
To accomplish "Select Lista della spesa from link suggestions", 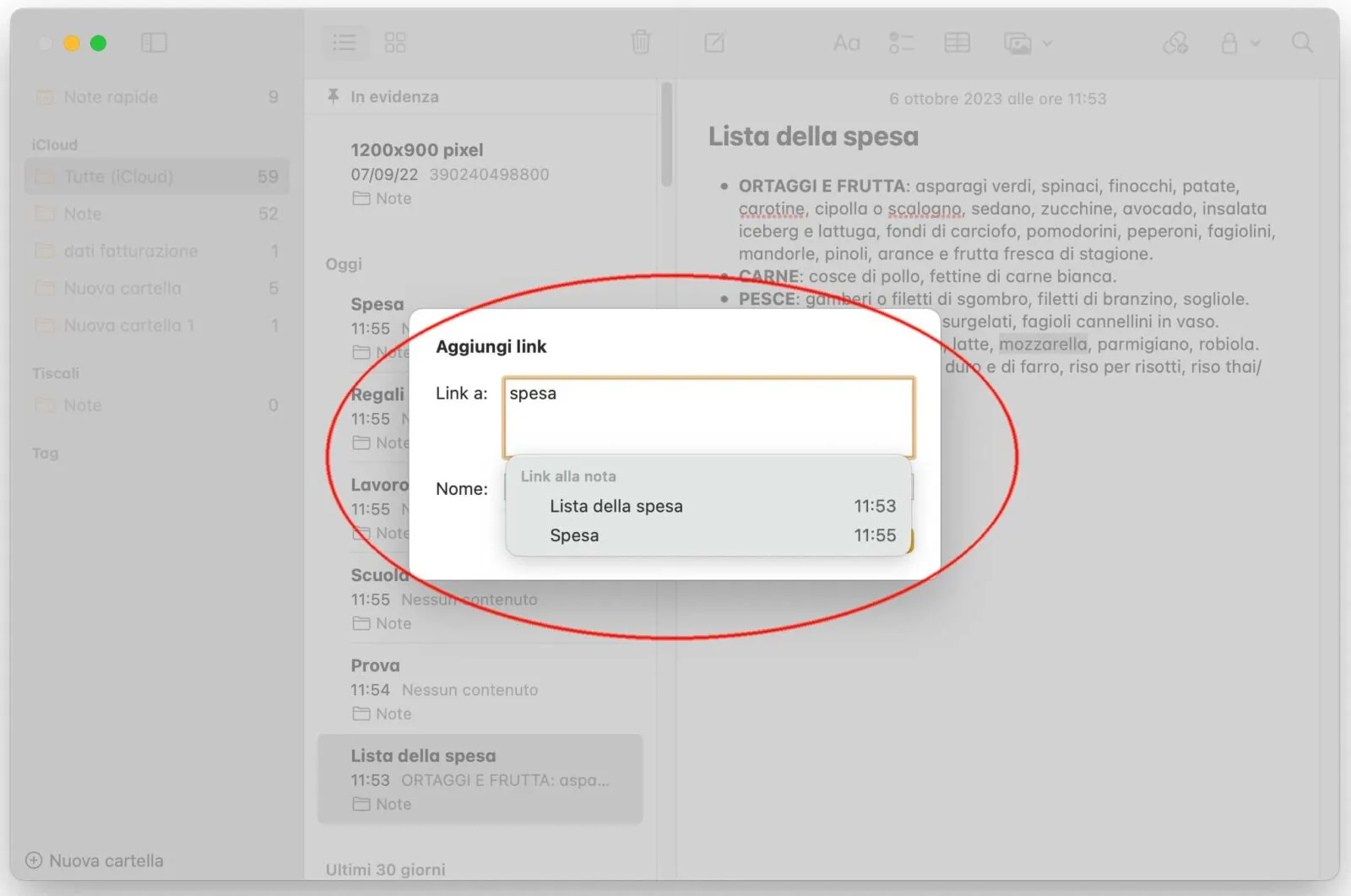I will (616, 506).
